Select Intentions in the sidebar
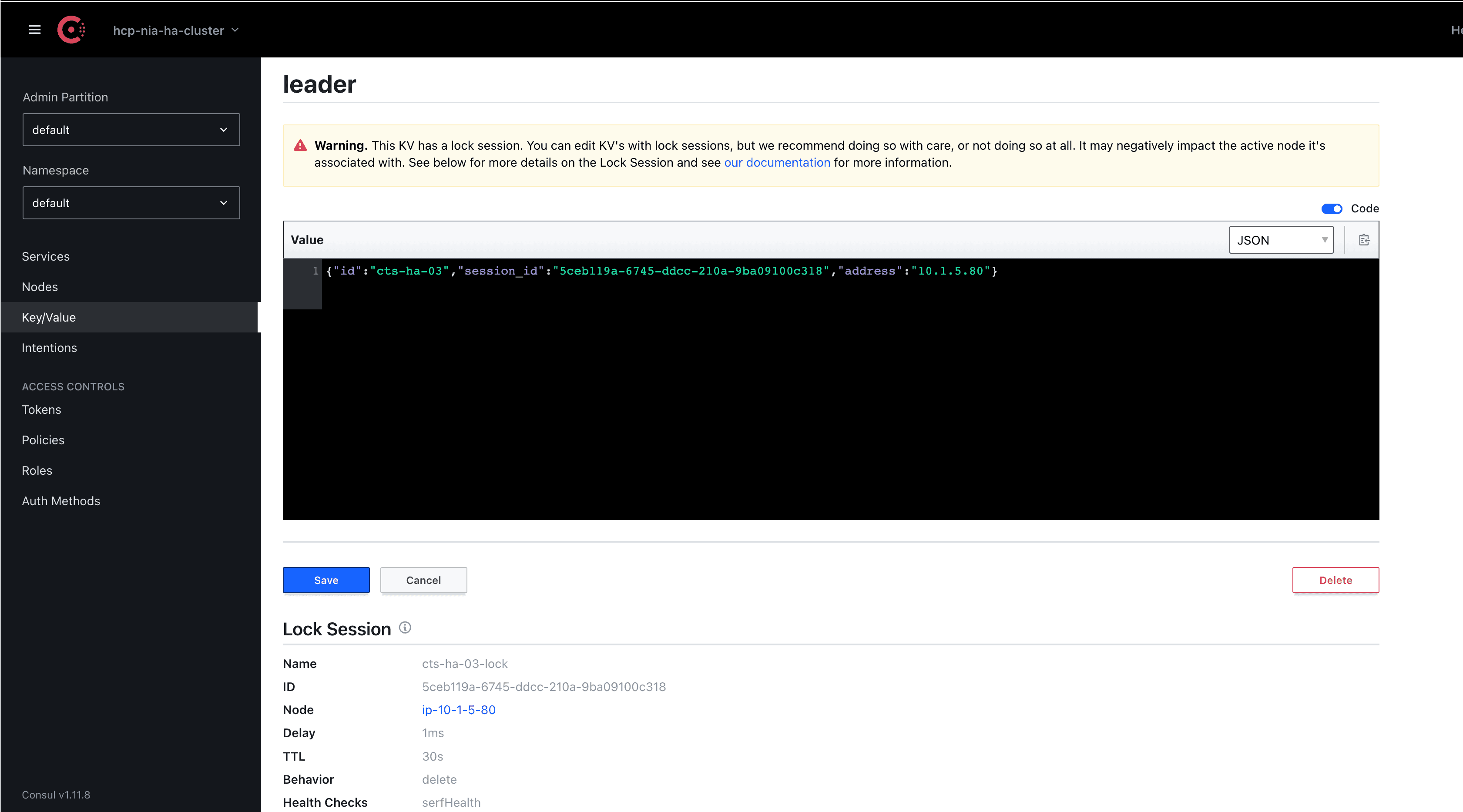This screenshot has width=1463, height=812. (x=50, y=348)
